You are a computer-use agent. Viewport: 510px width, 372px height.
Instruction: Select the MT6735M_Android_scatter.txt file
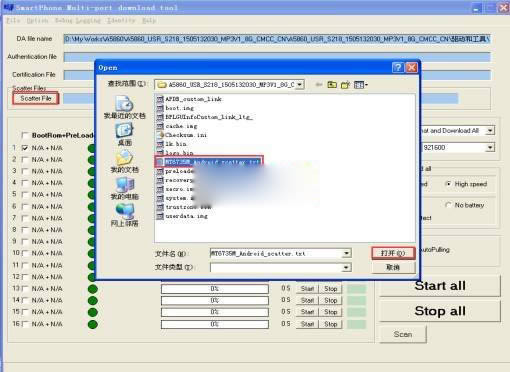[x=209, y=162]
